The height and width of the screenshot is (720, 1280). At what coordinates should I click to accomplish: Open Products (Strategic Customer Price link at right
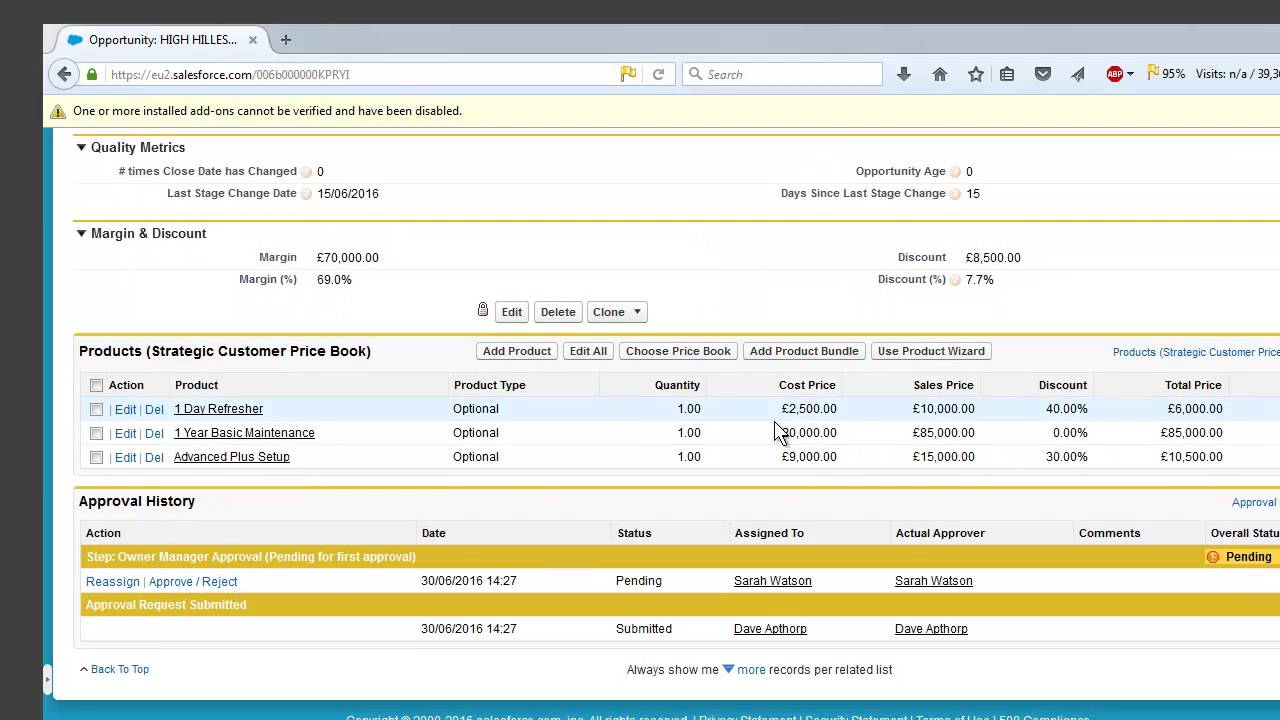point(1196,352)
